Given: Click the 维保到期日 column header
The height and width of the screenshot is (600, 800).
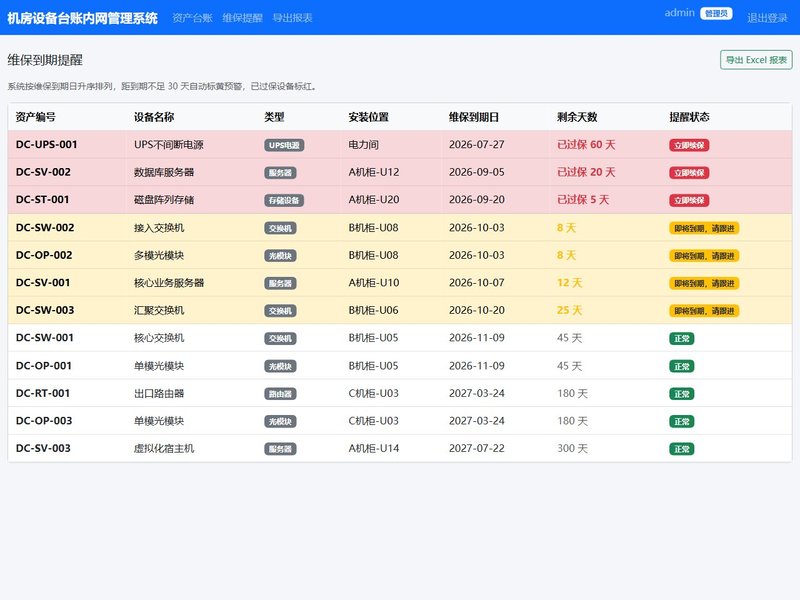Looking at the screenshot, I should (474, 117).
